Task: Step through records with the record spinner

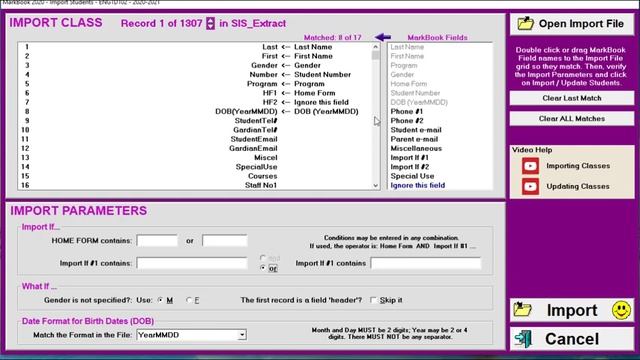Action: pos(210,23)
